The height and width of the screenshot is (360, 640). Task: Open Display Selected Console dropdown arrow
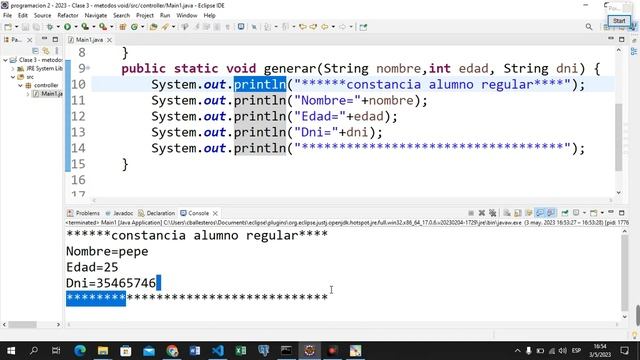pyautogui.click(x=584, y=213)
